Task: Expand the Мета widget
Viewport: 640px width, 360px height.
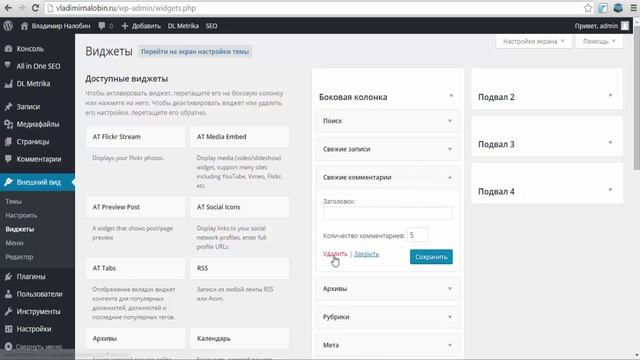Action: (450, 345)
